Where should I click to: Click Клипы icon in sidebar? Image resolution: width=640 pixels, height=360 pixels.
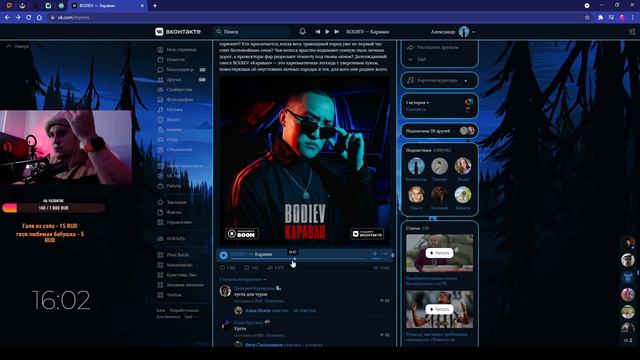click(x=160, y=129)
